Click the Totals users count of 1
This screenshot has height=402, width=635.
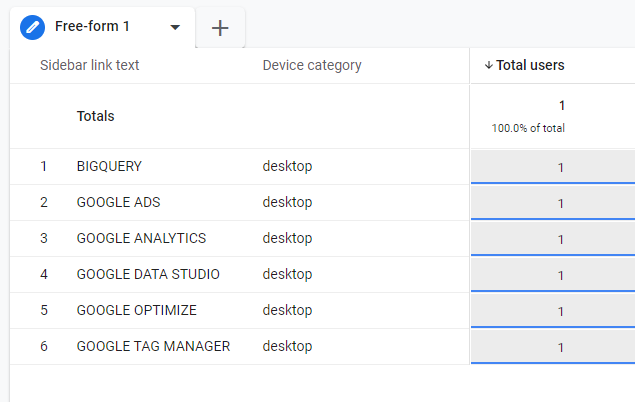562,106
